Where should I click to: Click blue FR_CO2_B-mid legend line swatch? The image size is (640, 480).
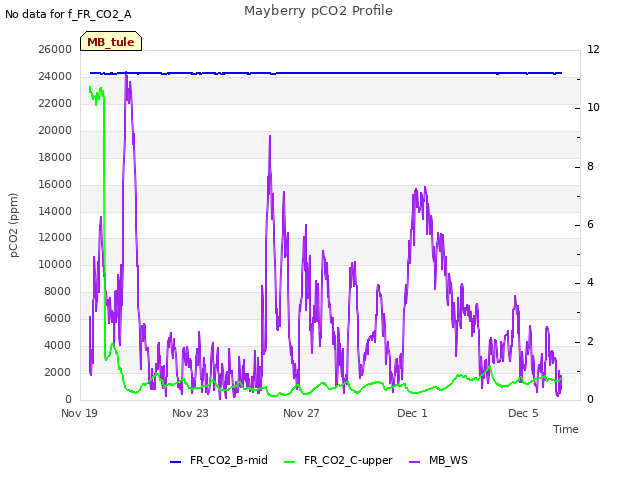[175, 462]
